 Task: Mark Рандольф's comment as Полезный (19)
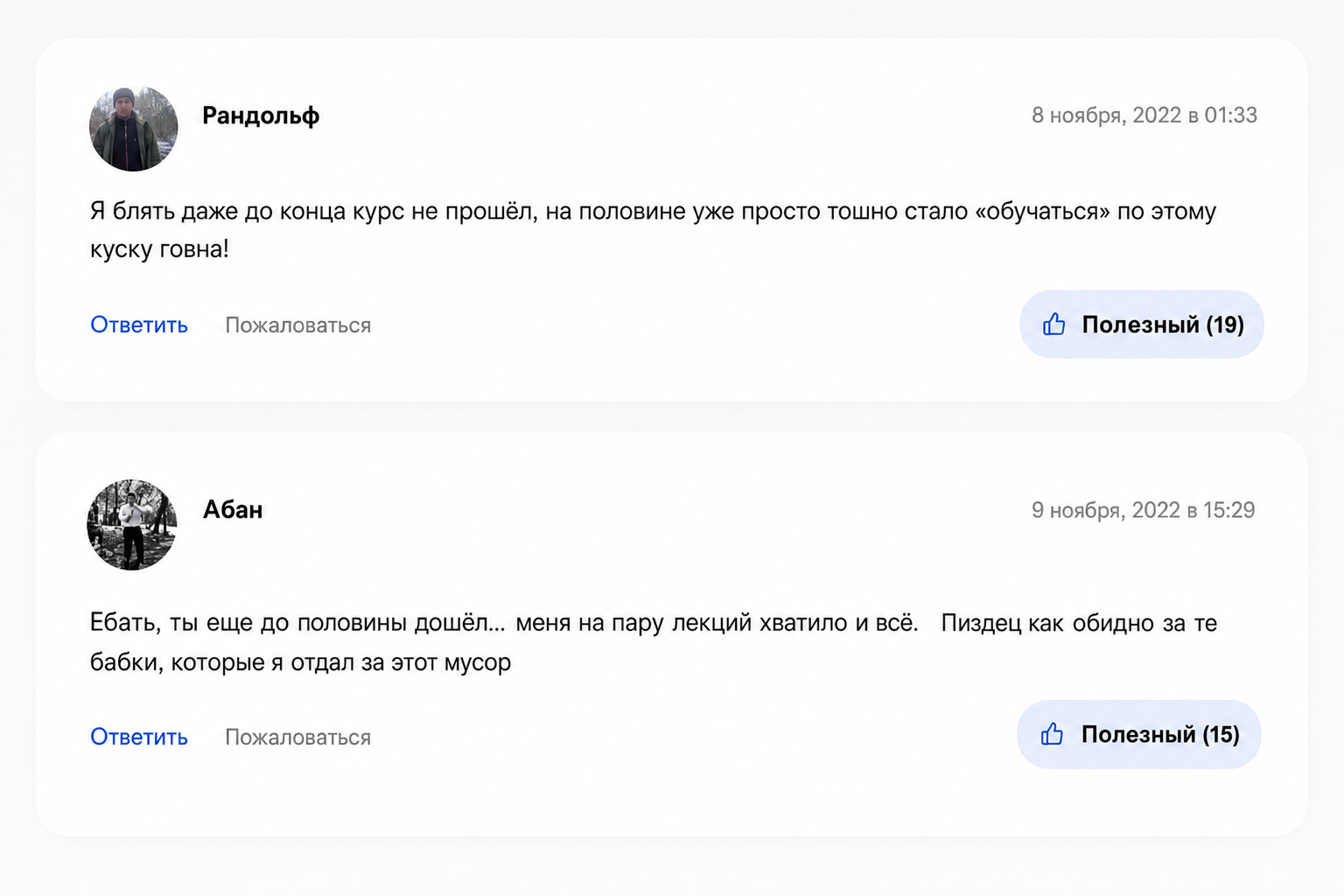pyautogui.click(x=1141, y=325)
